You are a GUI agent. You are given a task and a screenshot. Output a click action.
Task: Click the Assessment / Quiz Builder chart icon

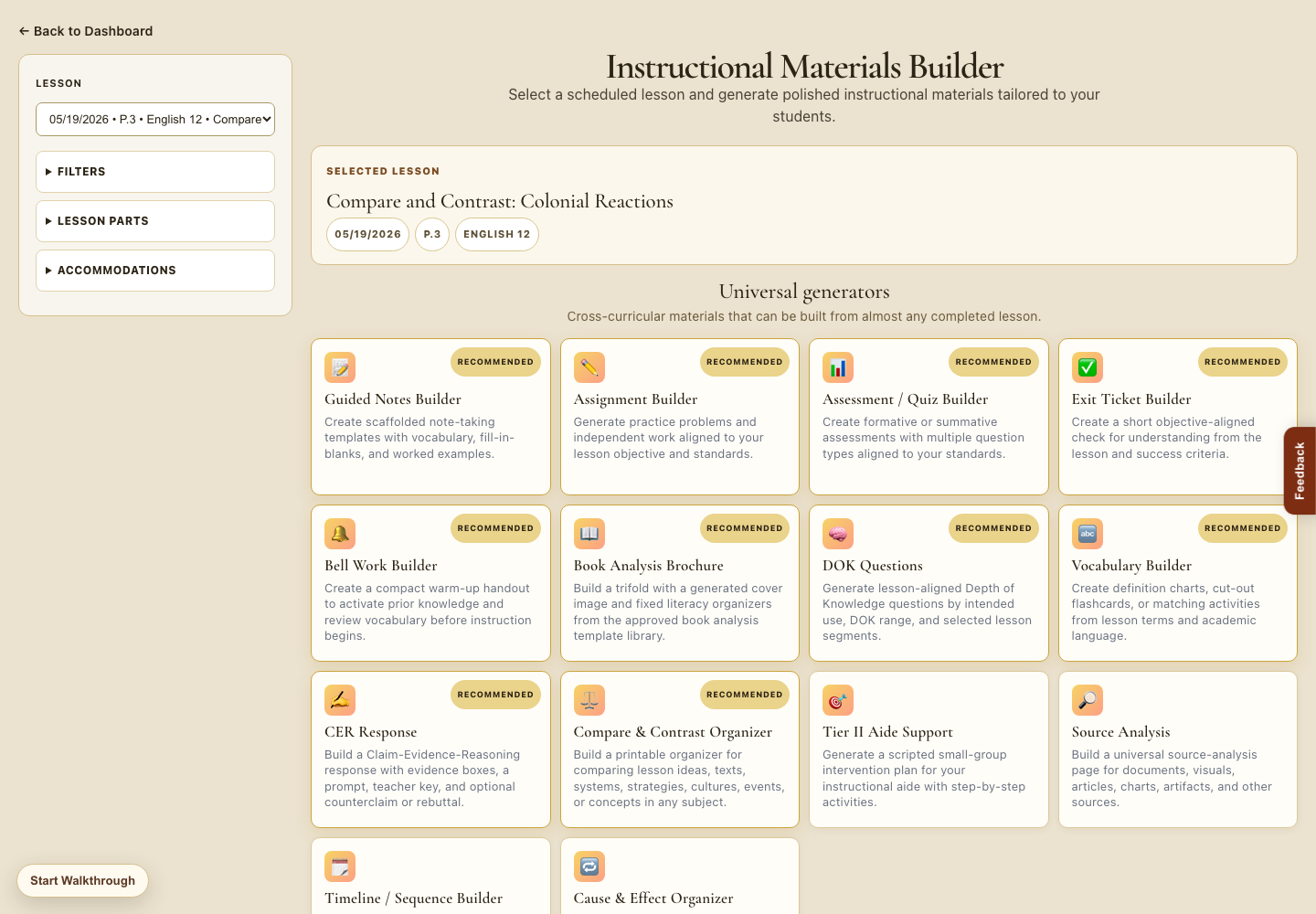pyautogui.click(x=838, y=367)
